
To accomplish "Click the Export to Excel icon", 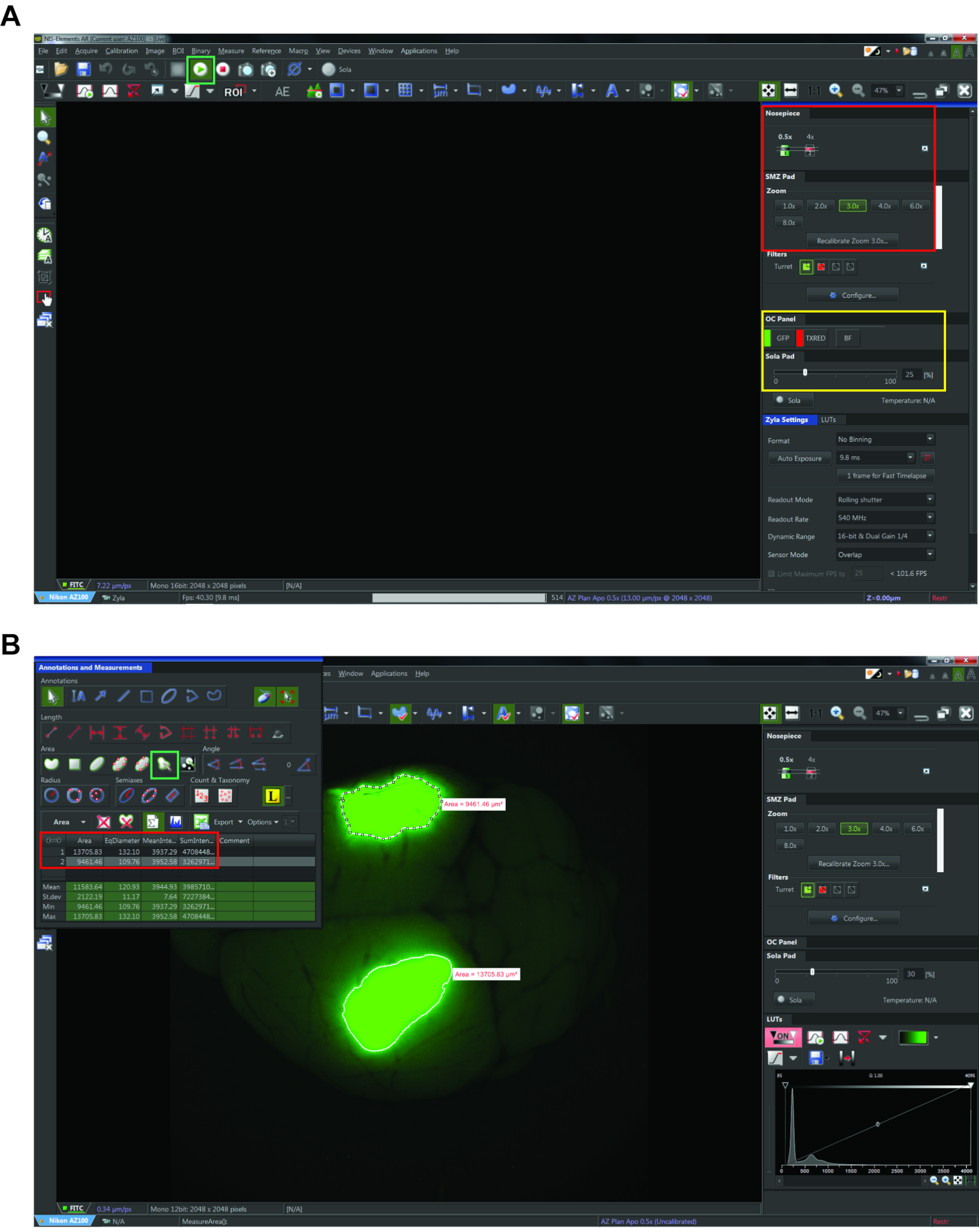I will 201,822.
